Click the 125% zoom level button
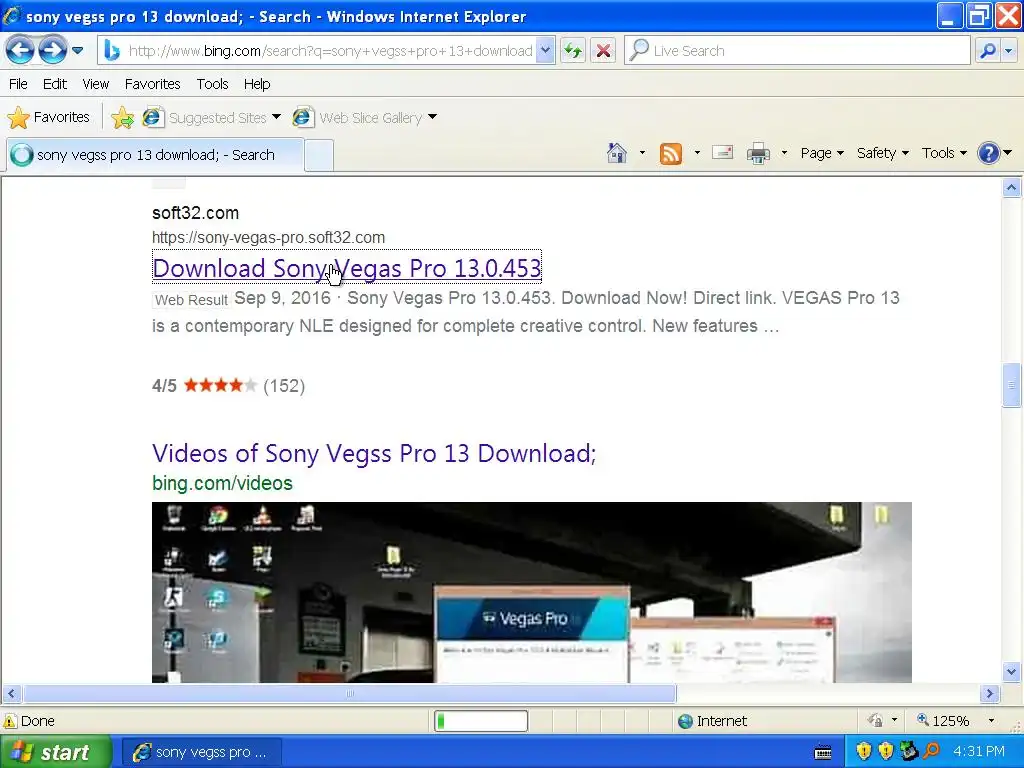 943,721
